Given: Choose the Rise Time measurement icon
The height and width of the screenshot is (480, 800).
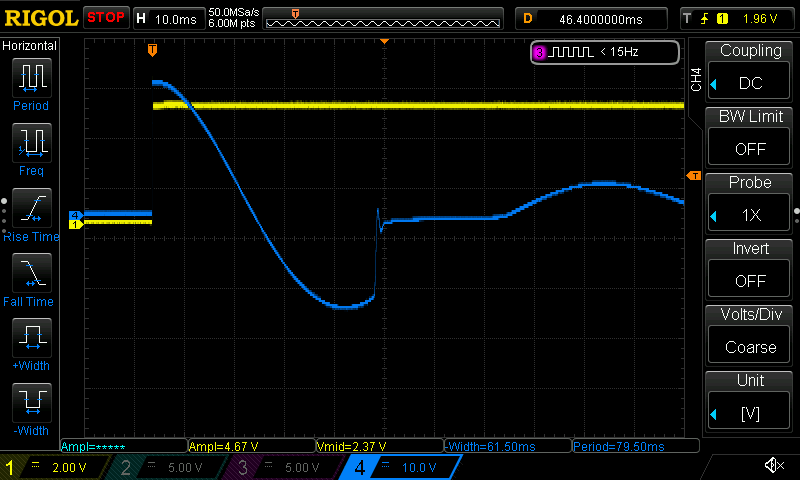Looking at the screenshot, I should pyautogui.click(x=32, y=208).
